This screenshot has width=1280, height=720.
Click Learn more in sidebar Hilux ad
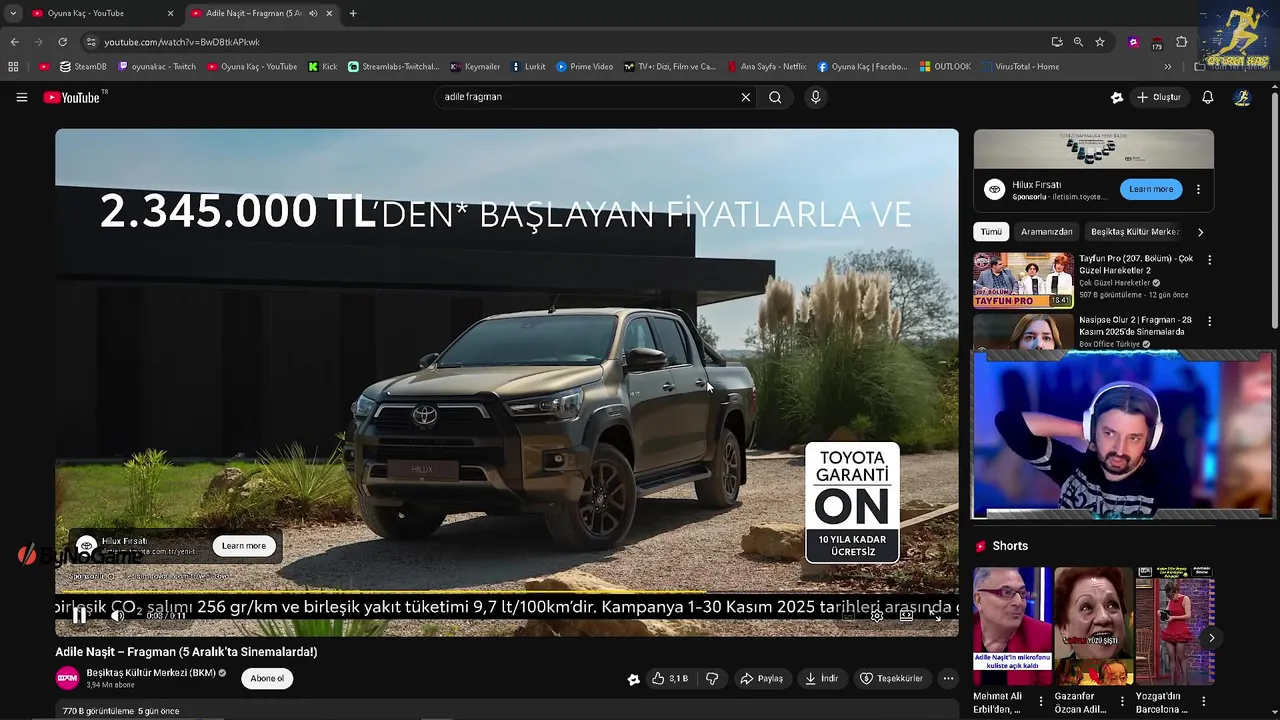point(1151,189)
